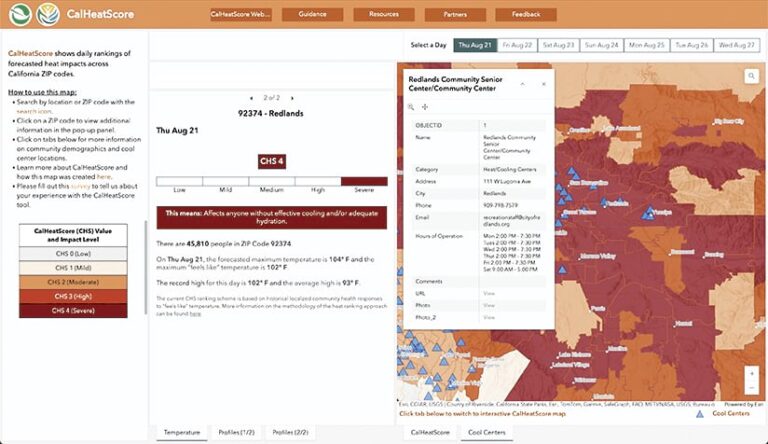Viewport: 768px width, 444px height.
Task: Go to previous feature arrow beside 2 of 2
Action: (251, 98)
